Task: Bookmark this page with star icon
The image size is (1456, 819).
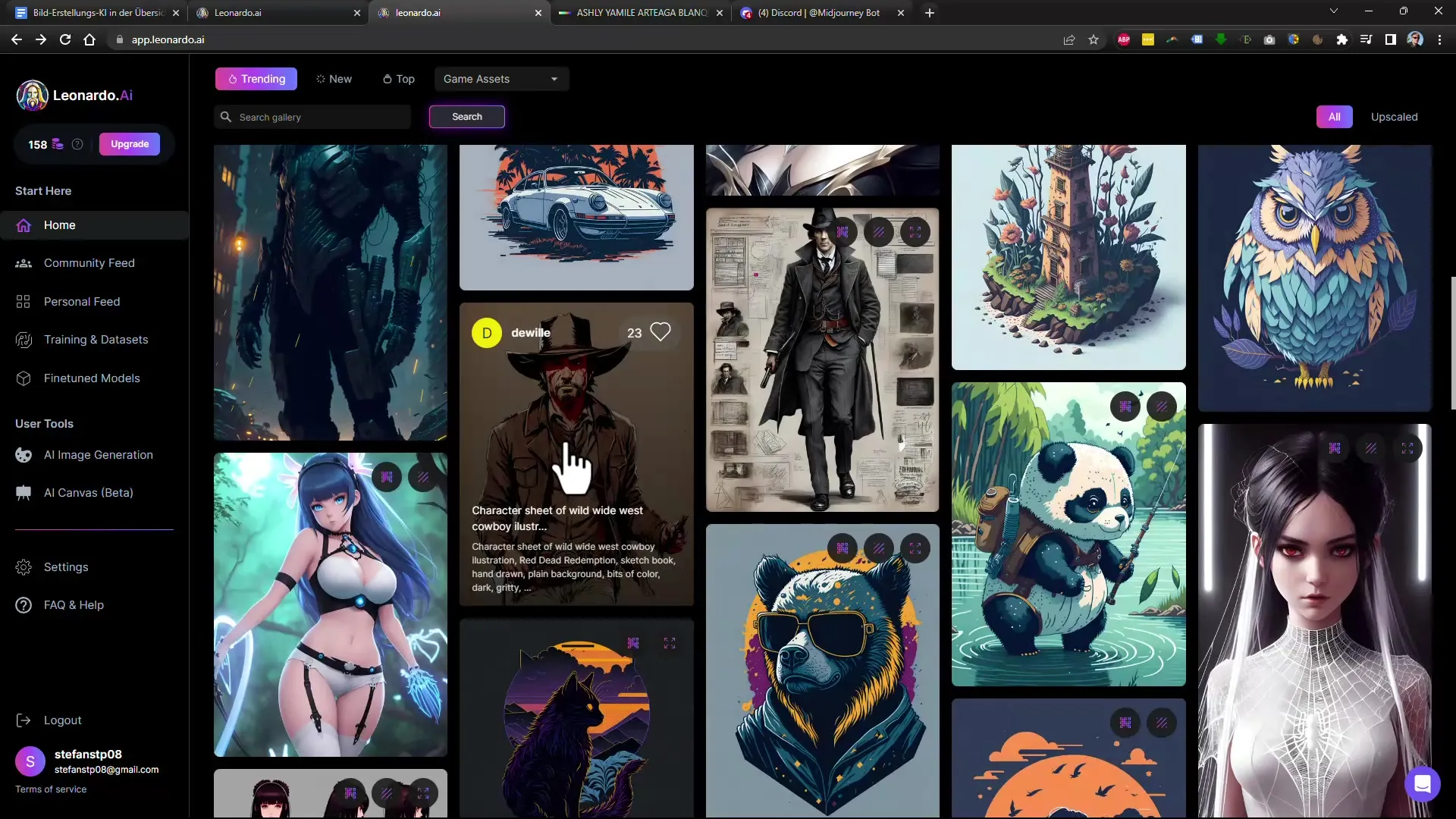Action: click(x=1094, y=39)
